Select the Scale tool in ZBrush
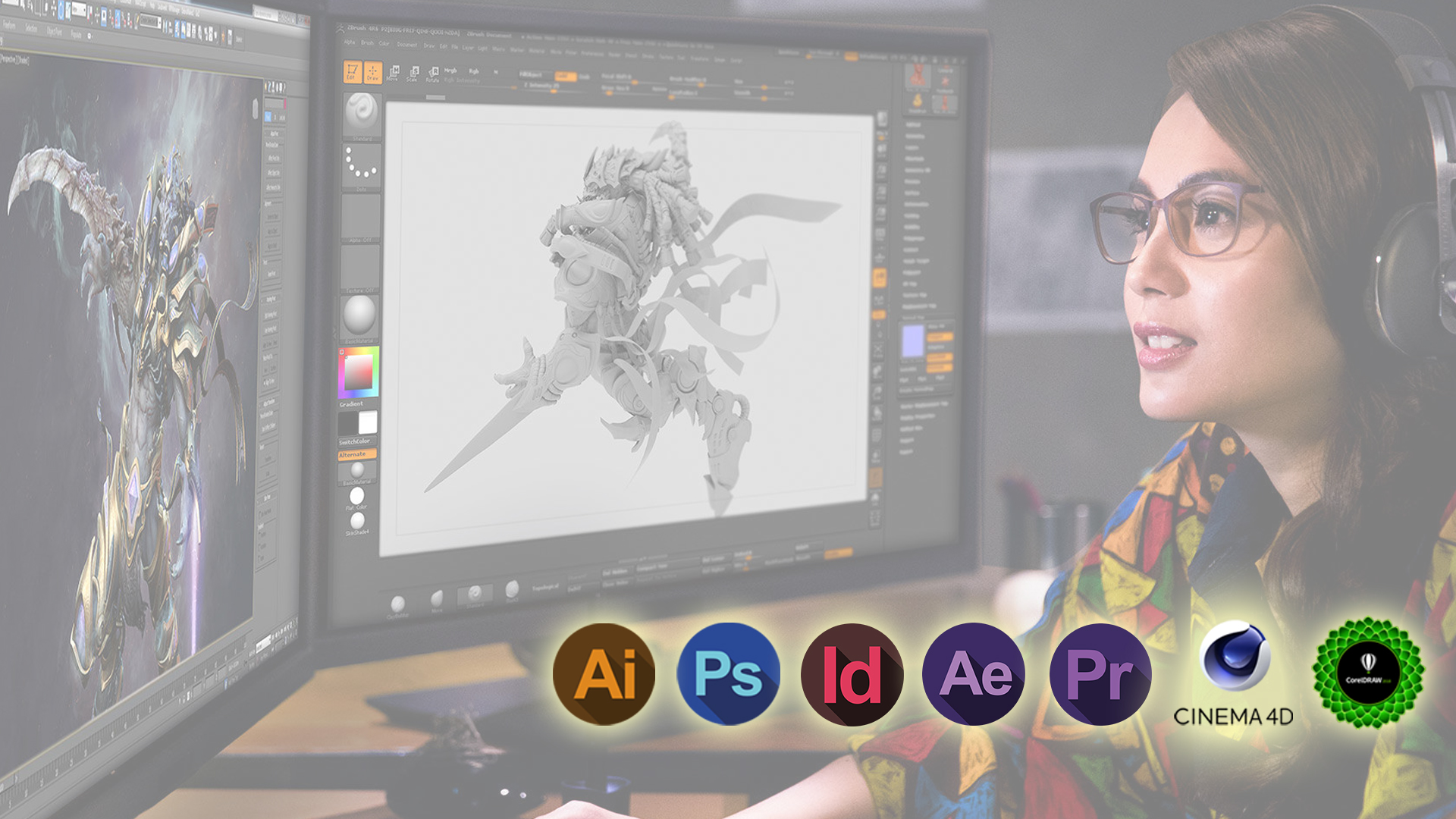 [413, 73]
